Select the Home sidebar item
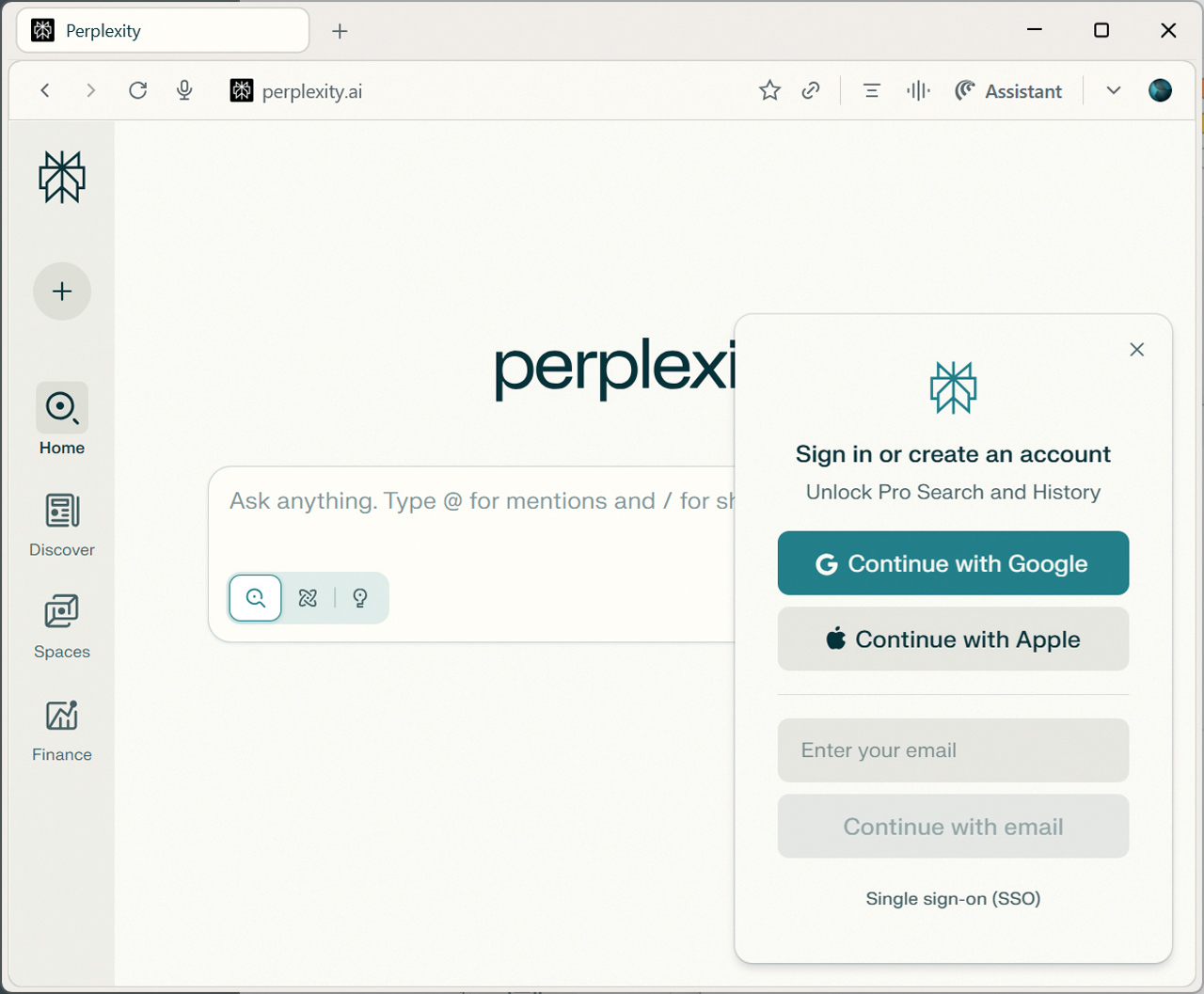 (x=62, y=420)
